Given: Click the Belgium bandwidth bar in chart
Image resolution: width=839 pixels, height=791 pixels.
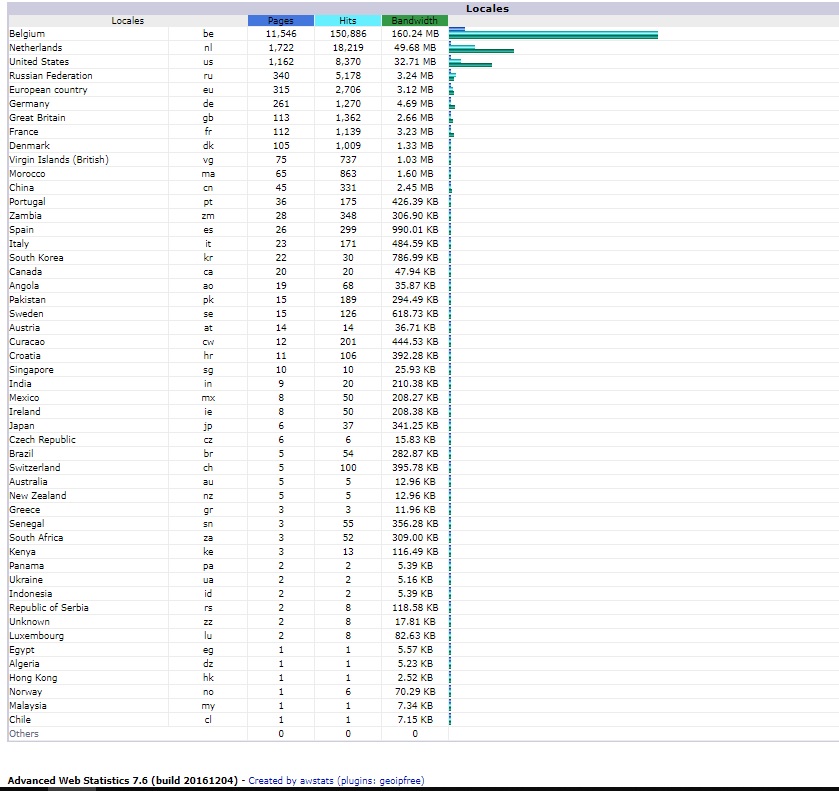Looking at the screenshot, I should tap(553, 35).
